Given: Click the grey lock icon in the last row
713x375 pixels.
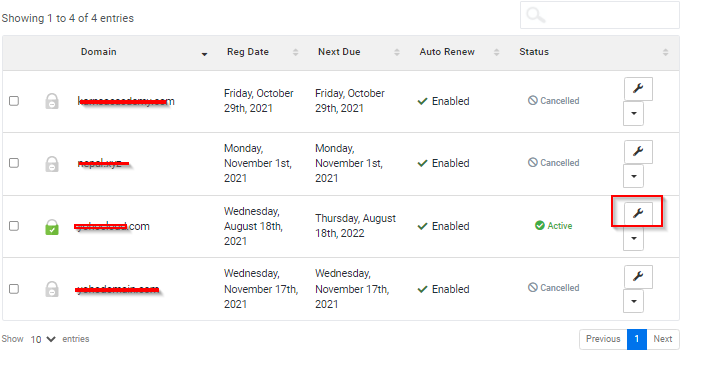Looking at the screenshot, I should click(x=52, y=289).
